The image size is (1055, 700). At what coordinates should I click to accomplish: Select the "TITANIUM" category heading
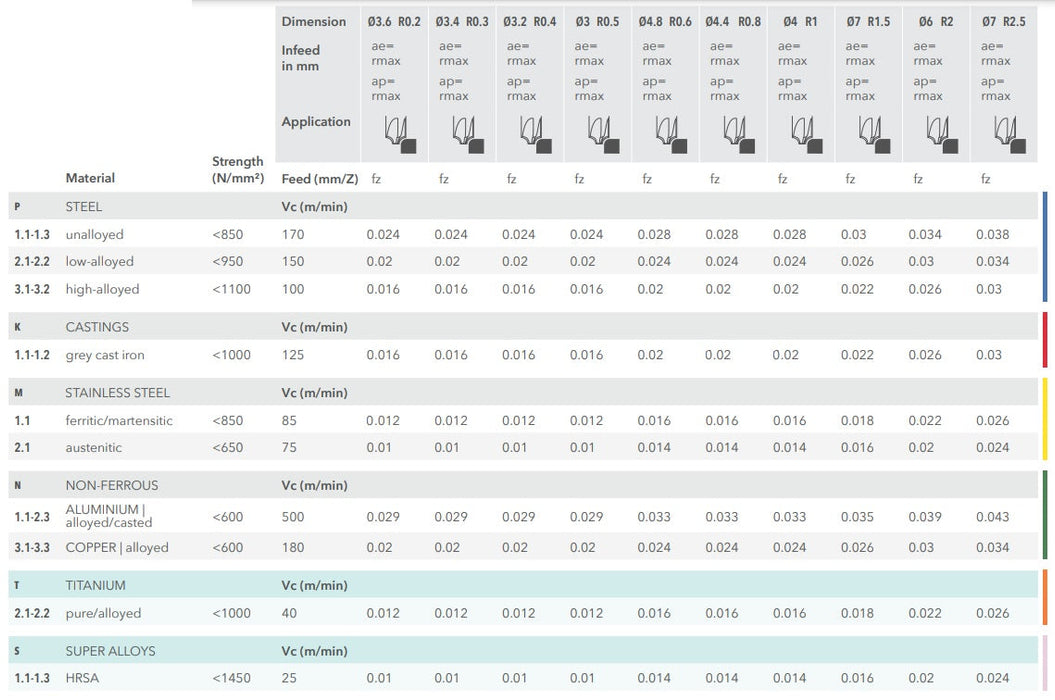95,586
